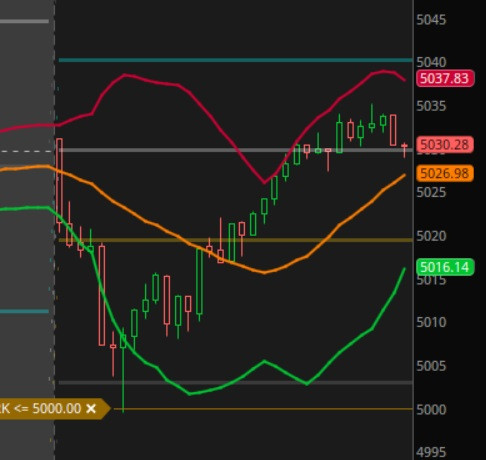Select the tall first red candle
The width and height of the screenshot is (486, 460).
click(60, 180)
